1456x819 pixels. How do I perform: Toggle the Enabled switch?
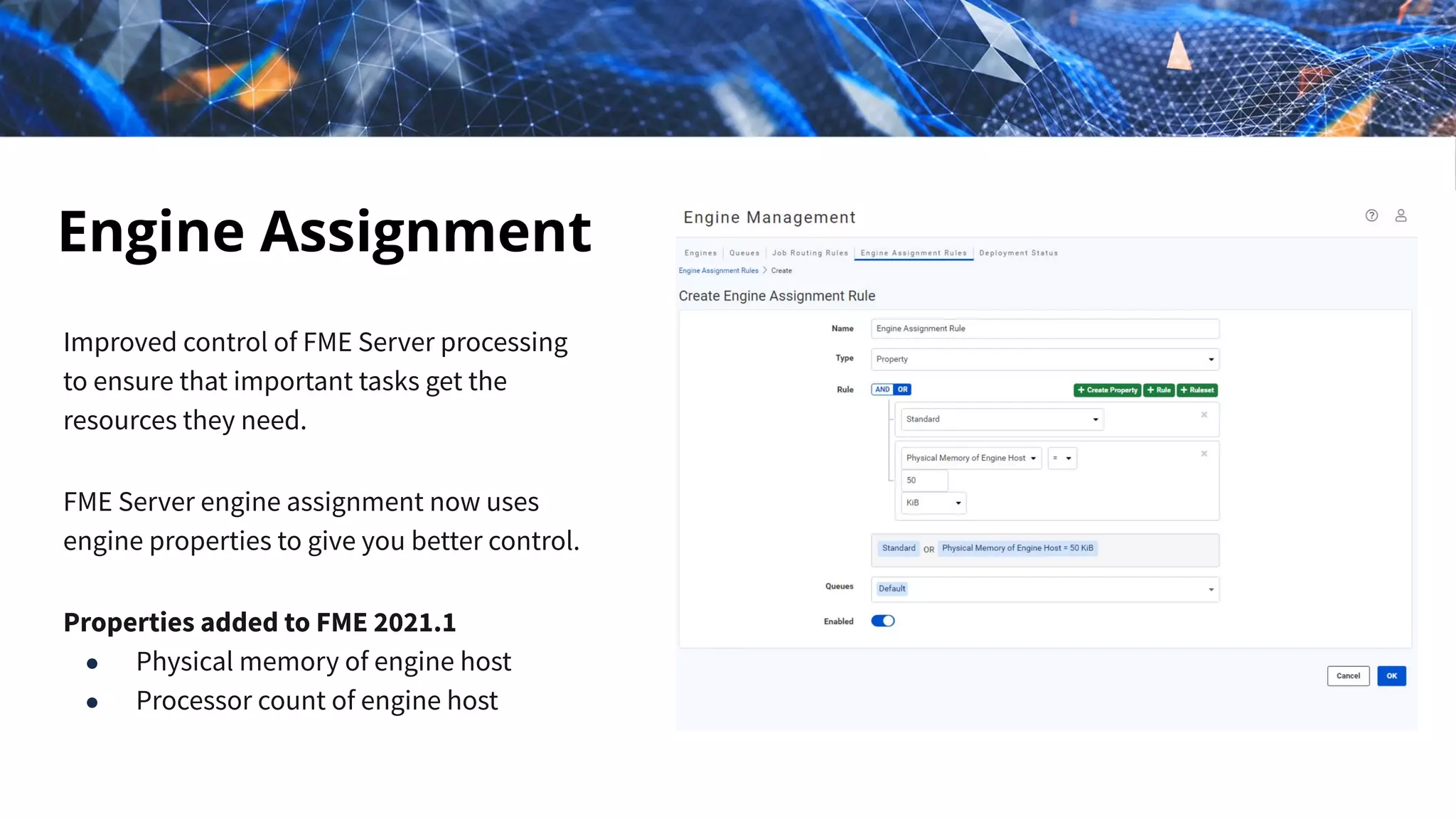[x=883, y=621]
